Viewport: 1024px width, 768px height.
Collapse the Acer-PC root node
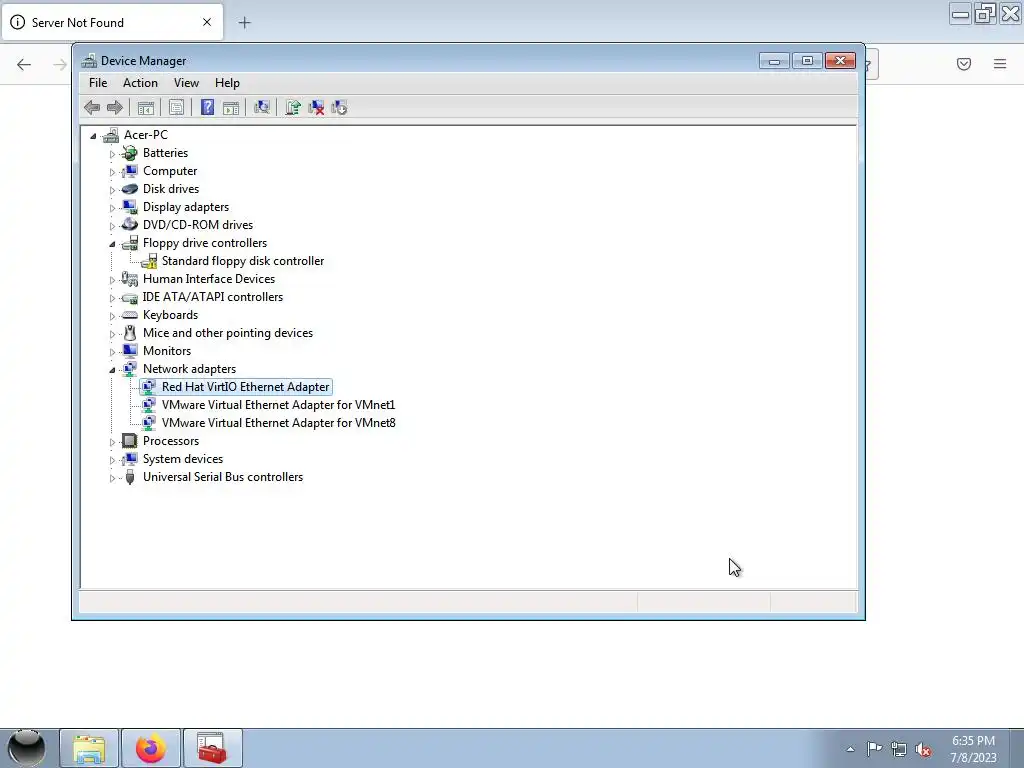[x=93, y=136]
